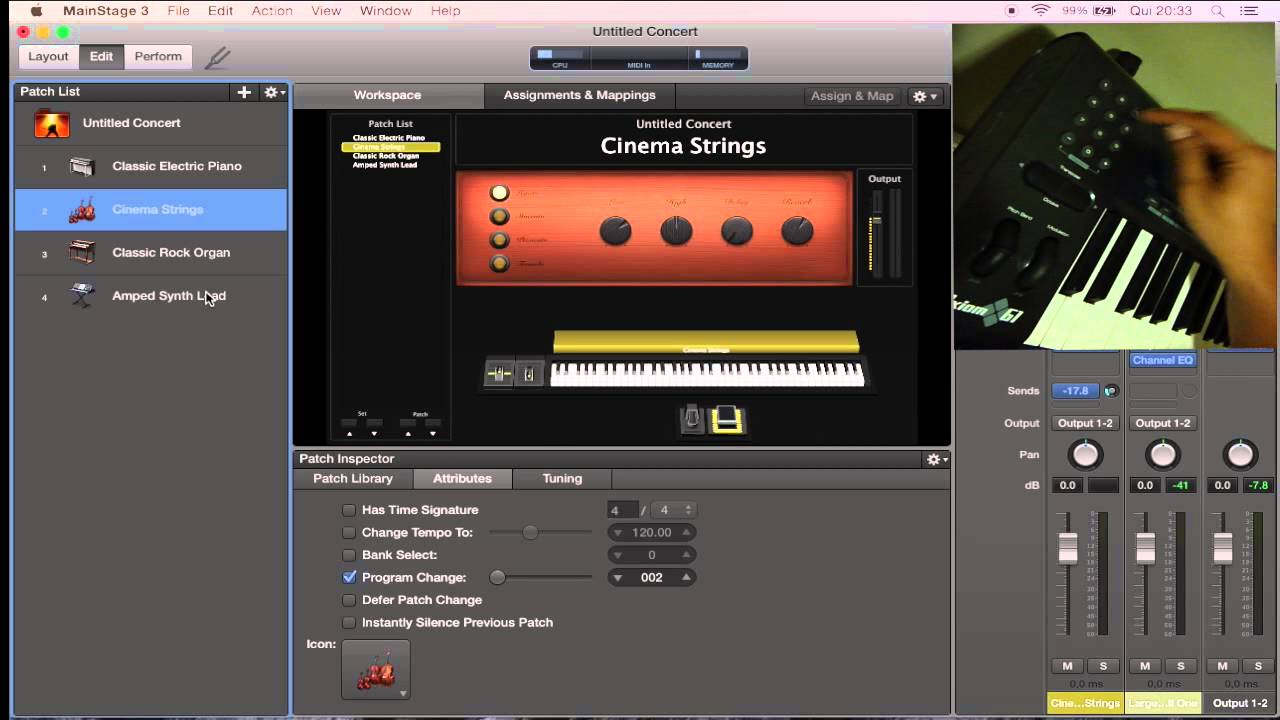Enable the Instantly Silence Previous Patch checkbox
The height and width of the screenshot is (720, 1280).
(349, 622)
